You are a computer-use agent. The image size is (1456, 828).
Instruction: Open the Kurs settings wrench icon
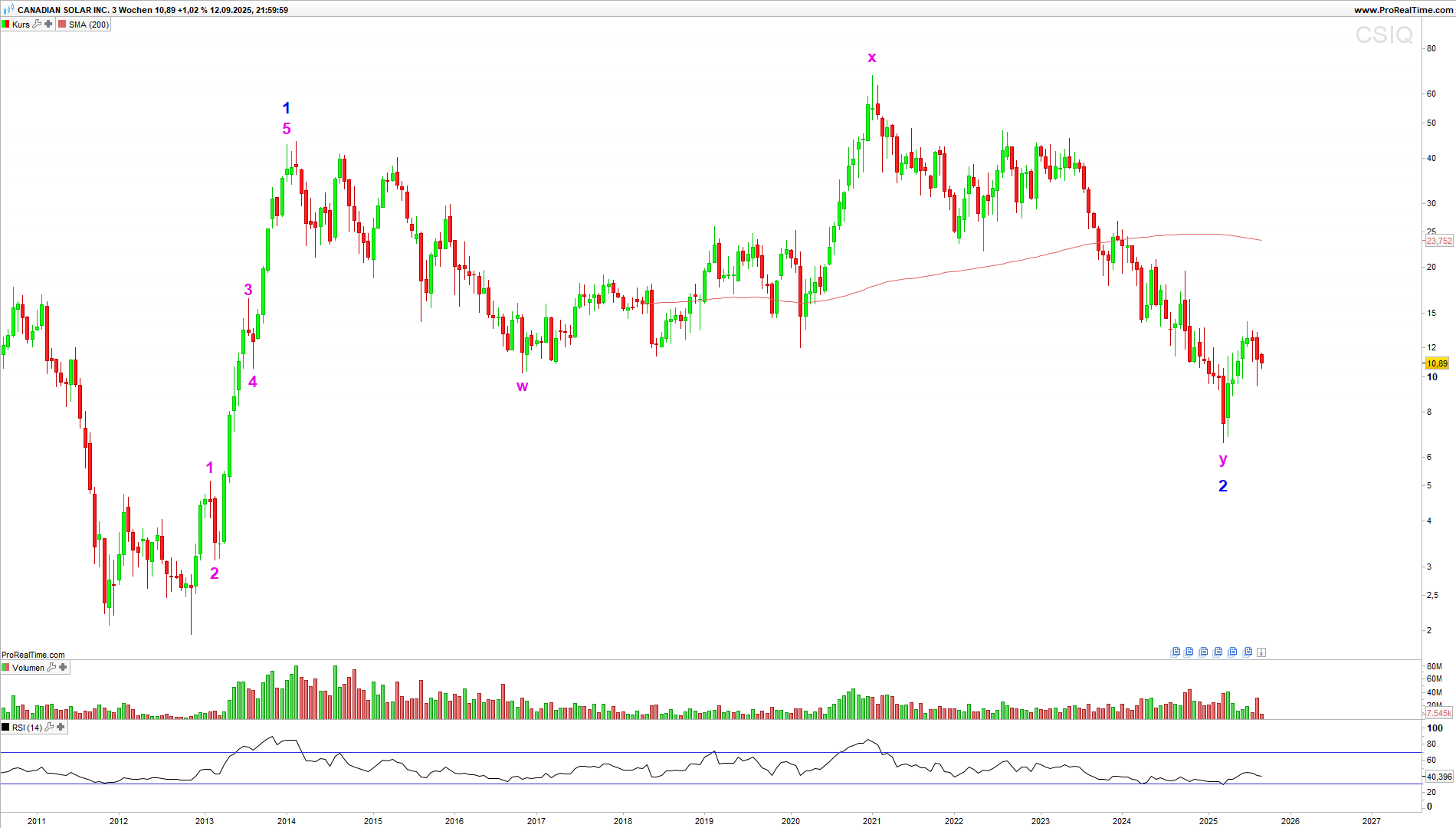pos(37,25)
